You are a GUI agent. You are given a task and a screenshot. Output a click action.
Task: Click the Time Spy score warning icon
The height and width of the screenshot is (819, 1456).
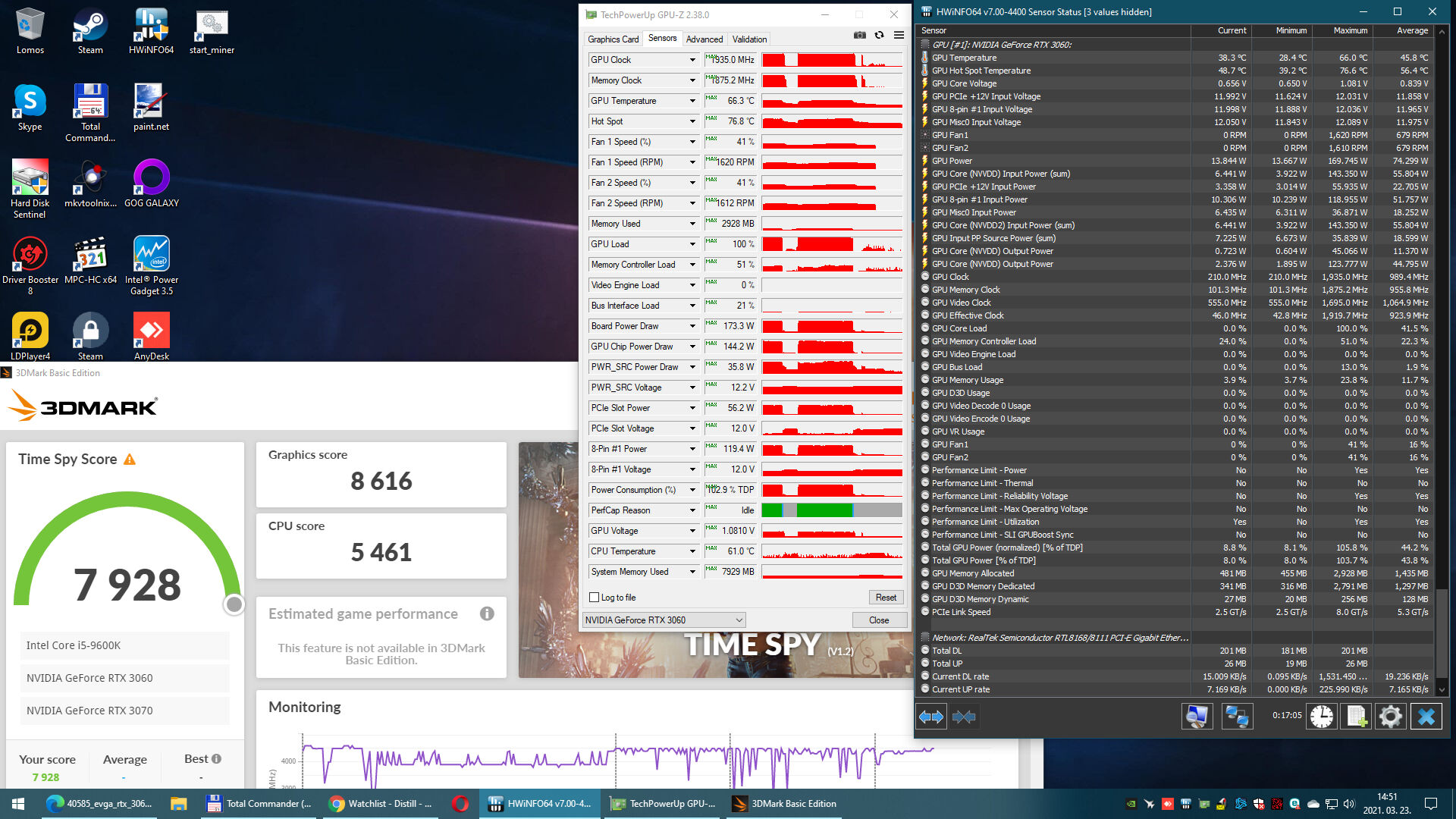click(x=130, y=460)
